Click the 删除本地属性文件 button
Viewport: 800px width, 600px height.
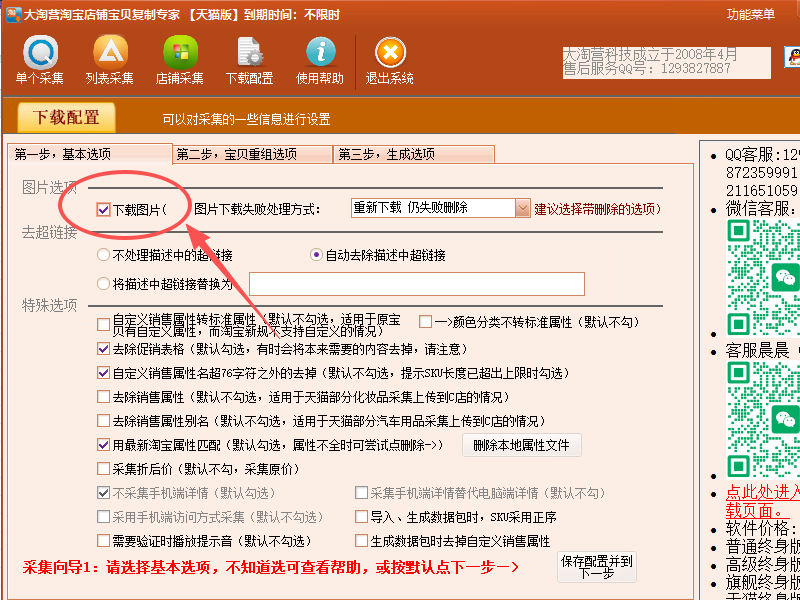pos(521,445)
